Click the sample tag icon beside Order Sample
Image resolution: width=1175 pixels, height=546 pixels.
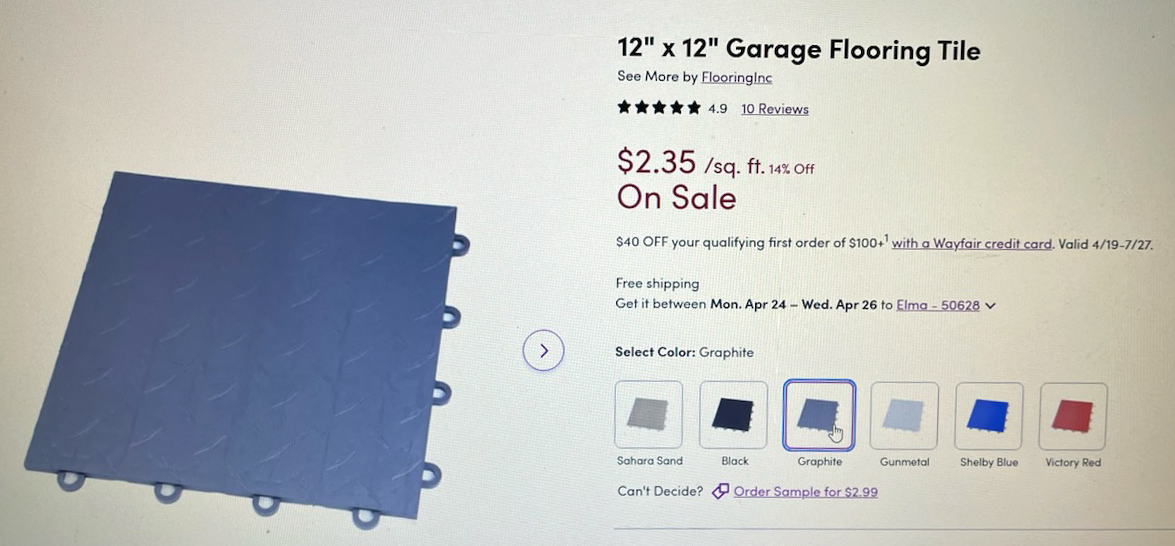(719, 492)
